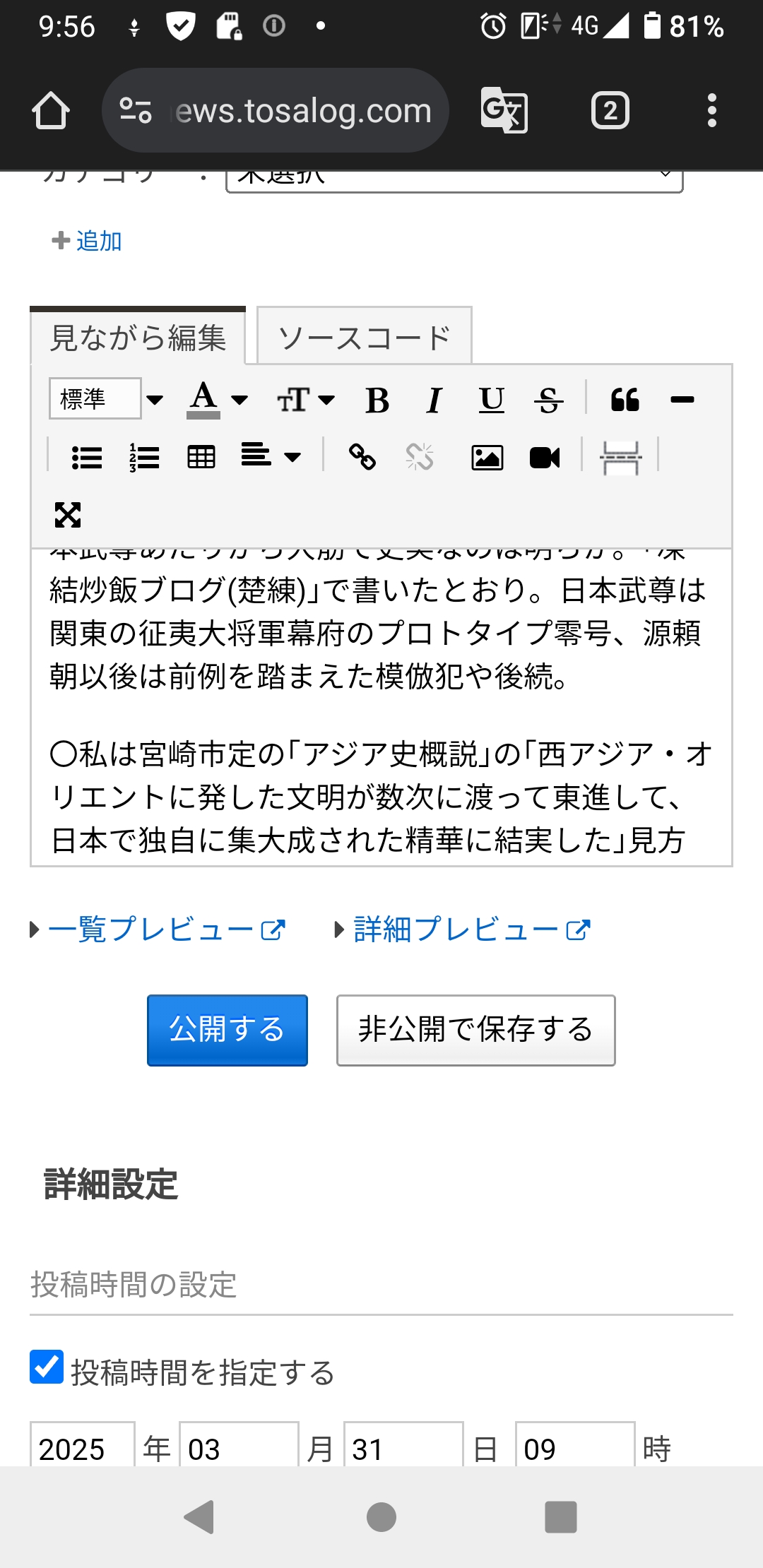Apply strikethrough formatting
Viewport: 763px width, 1568px height.
(x=549, y=400)
